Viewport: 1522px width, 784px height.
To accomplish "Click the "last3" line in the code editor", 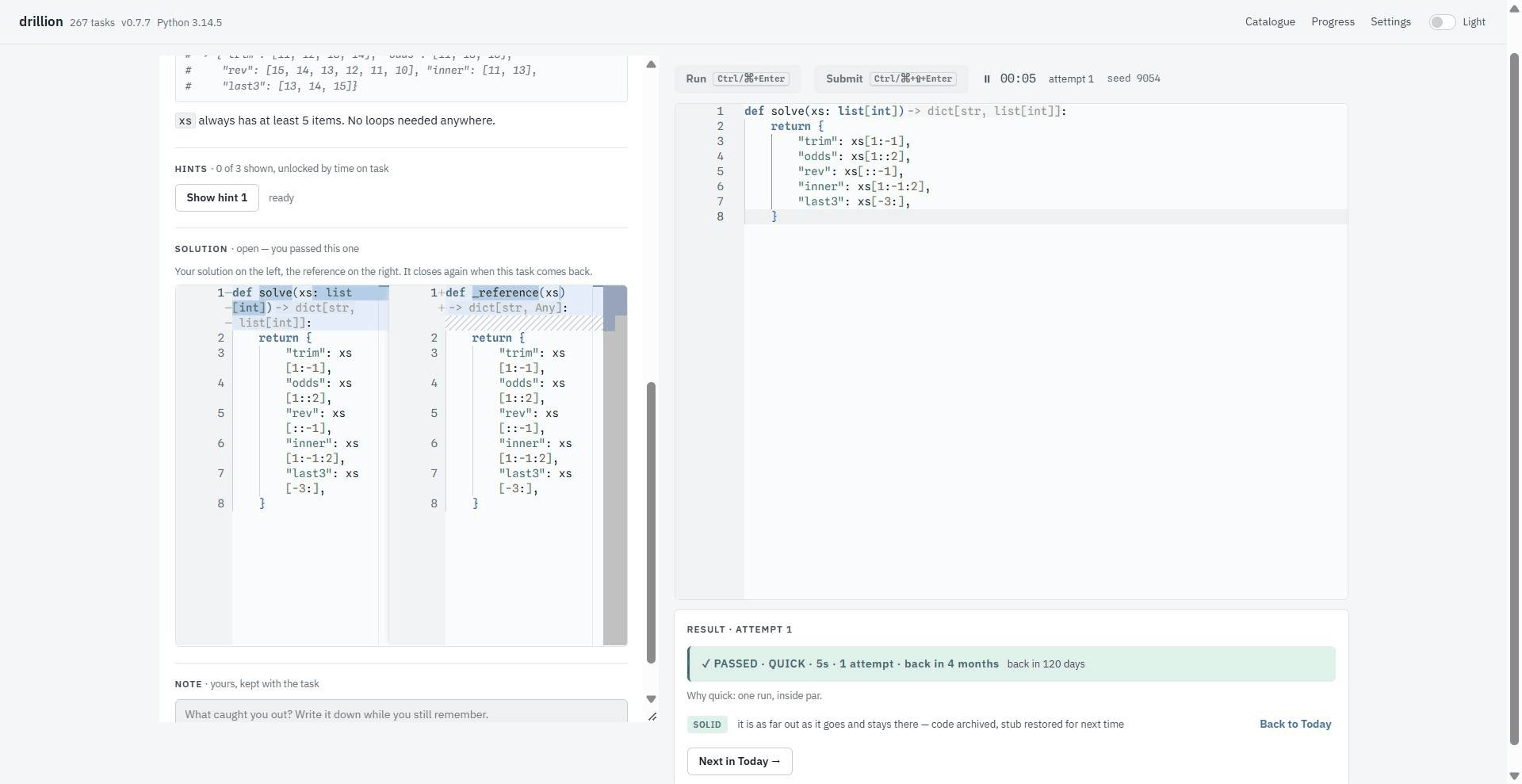I will 854,201.
